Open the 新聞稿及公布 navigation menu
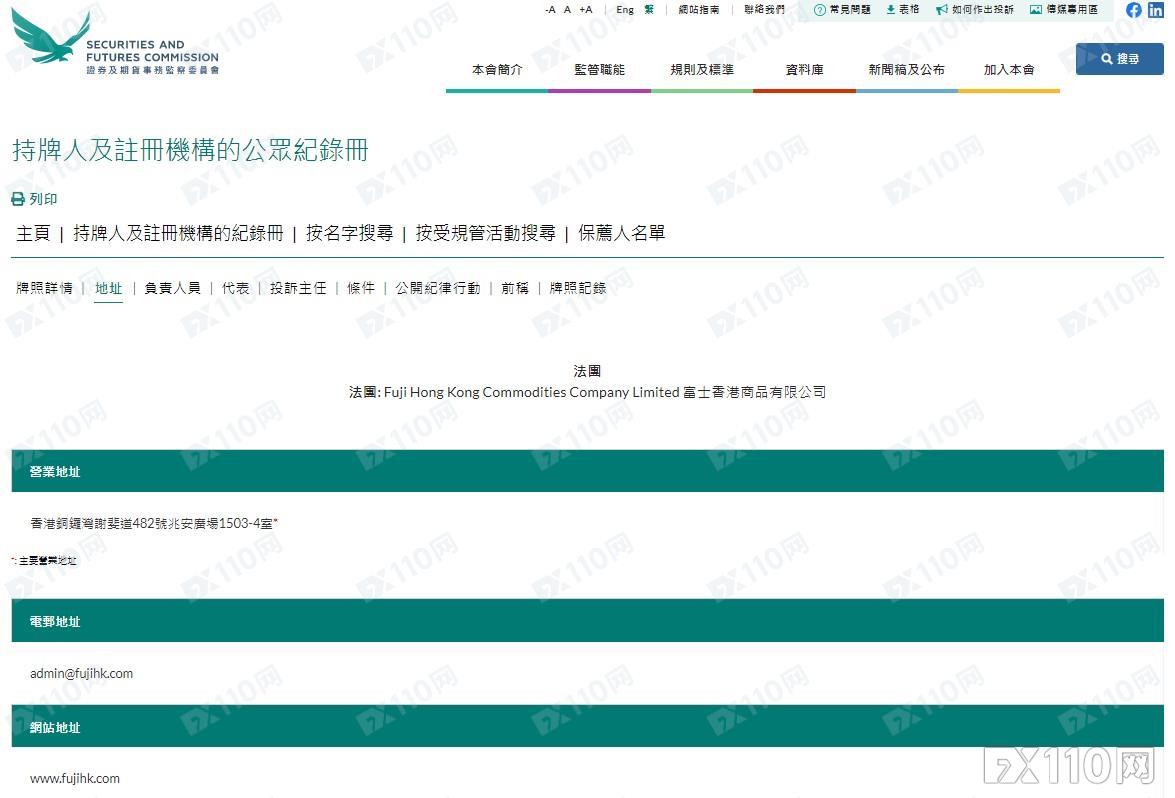 pyautogui.click(x=906, y=69)
